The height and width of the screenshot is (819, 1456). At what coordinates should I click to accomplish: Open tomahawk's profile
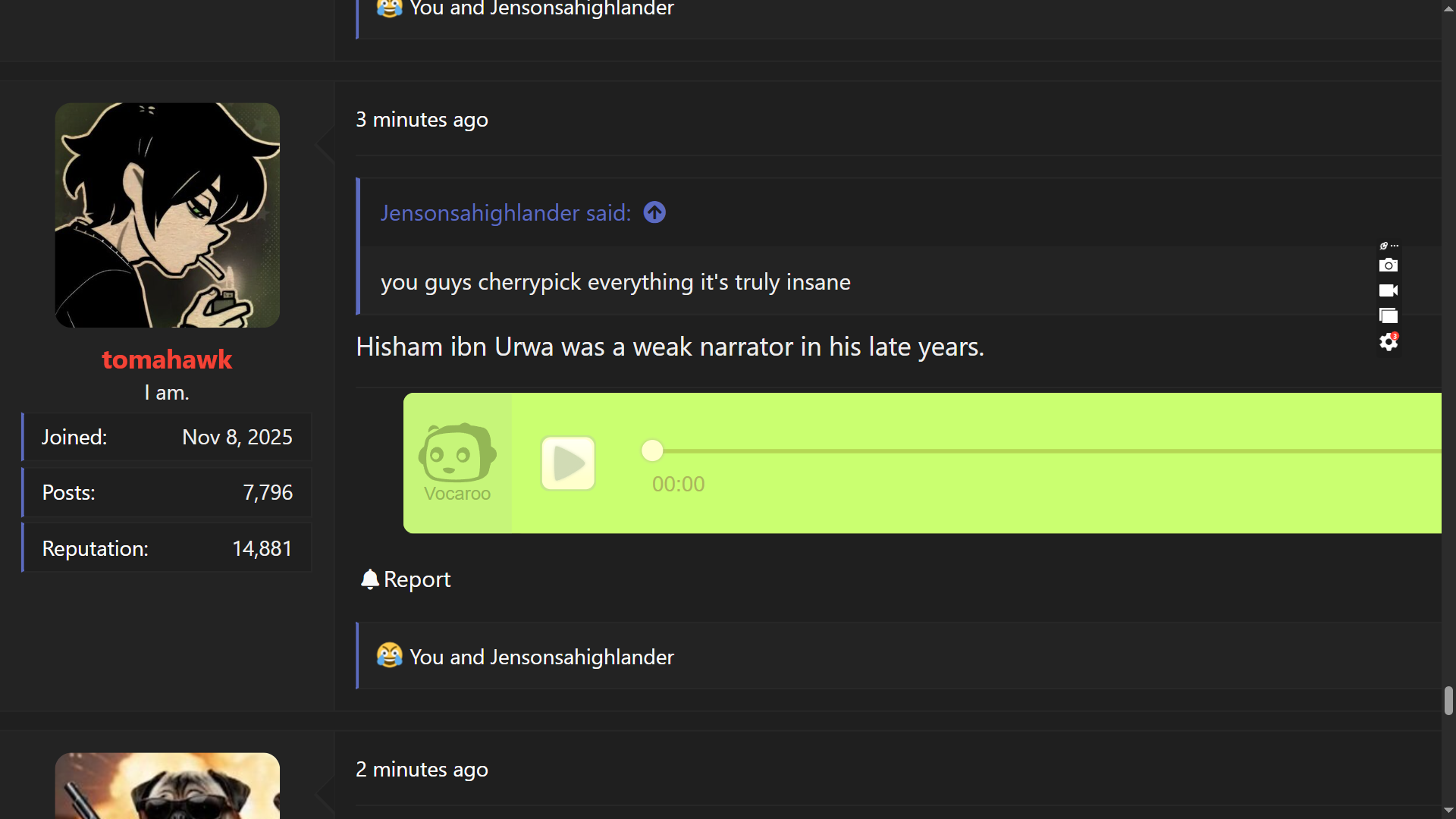coord(167,359)
